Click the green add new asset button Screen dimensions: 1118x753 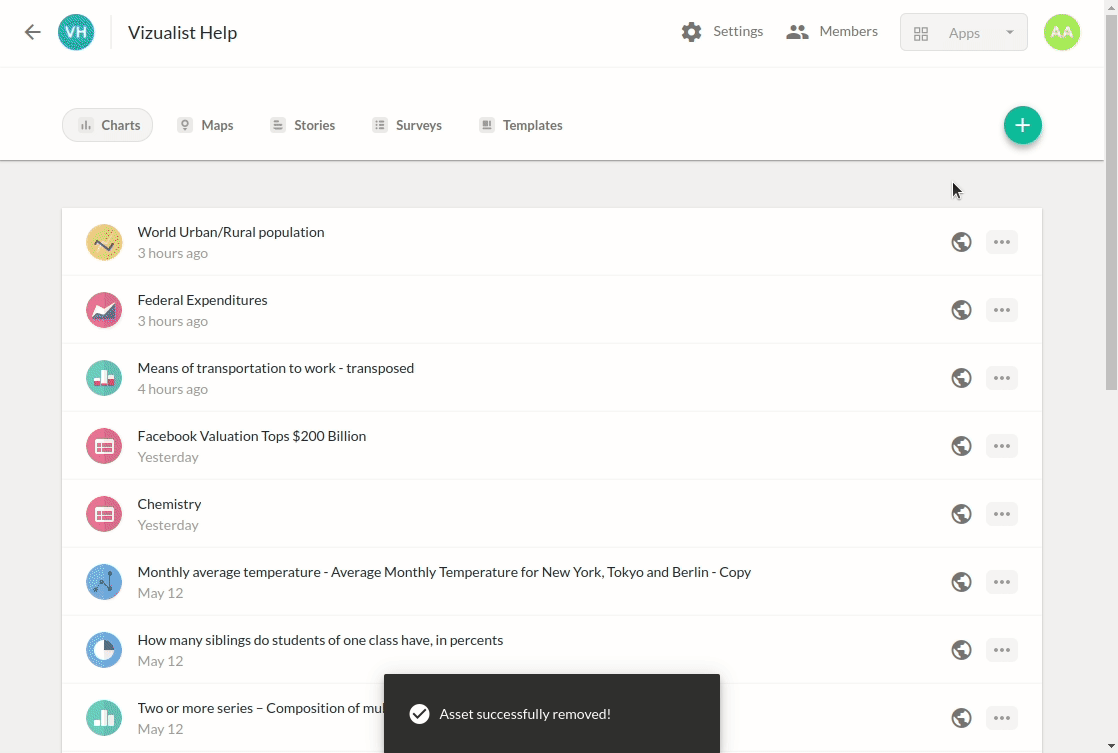1022,125
